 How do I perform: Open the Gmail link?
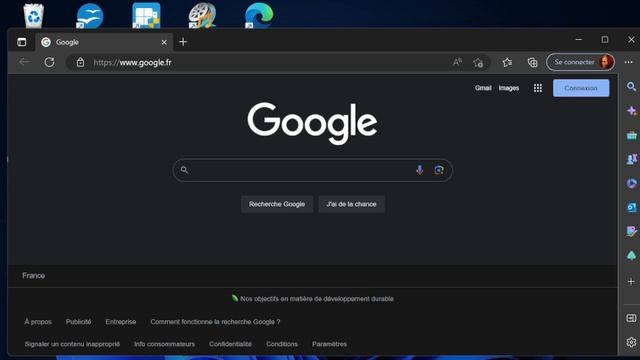(x=483, y=88)
